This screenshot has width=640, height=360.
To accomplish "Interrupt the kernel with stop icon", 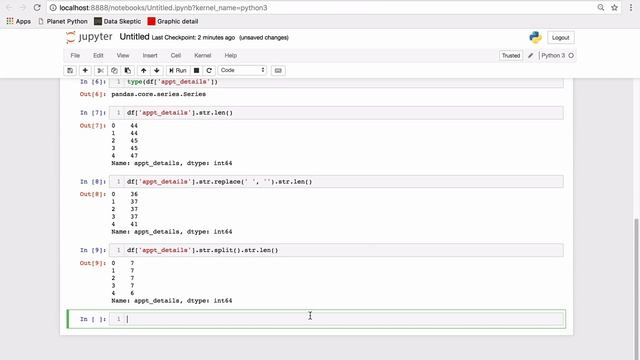I will 196,71.
